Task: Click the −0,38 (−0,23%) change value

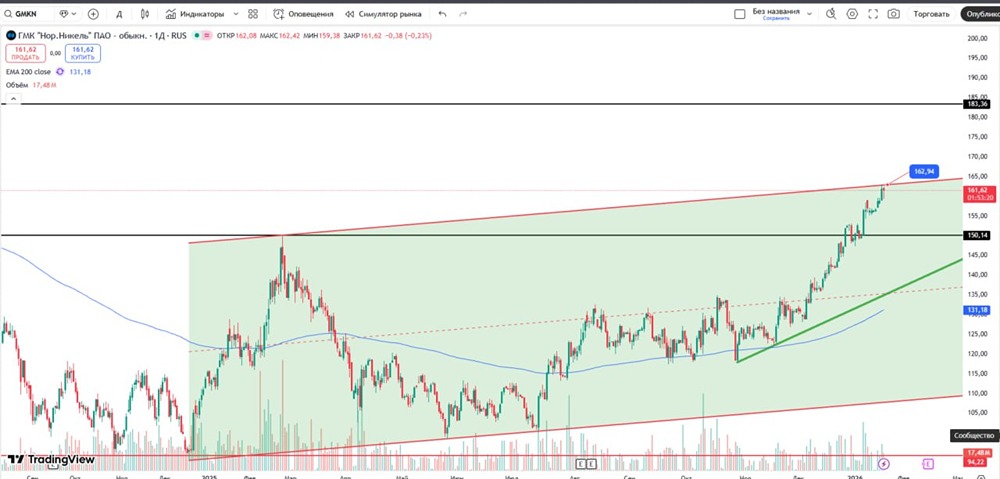Action: click(x=408, y=36)
